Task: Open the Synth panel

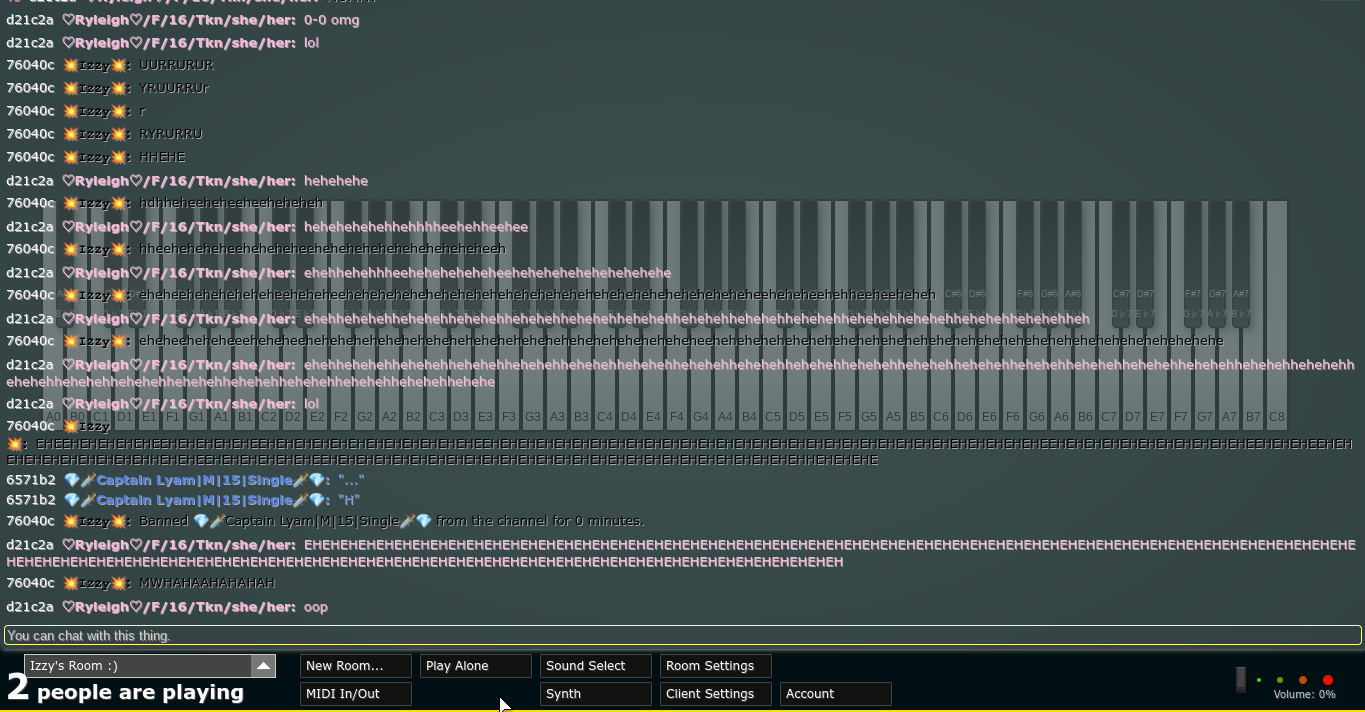Action: coord(595,694)
